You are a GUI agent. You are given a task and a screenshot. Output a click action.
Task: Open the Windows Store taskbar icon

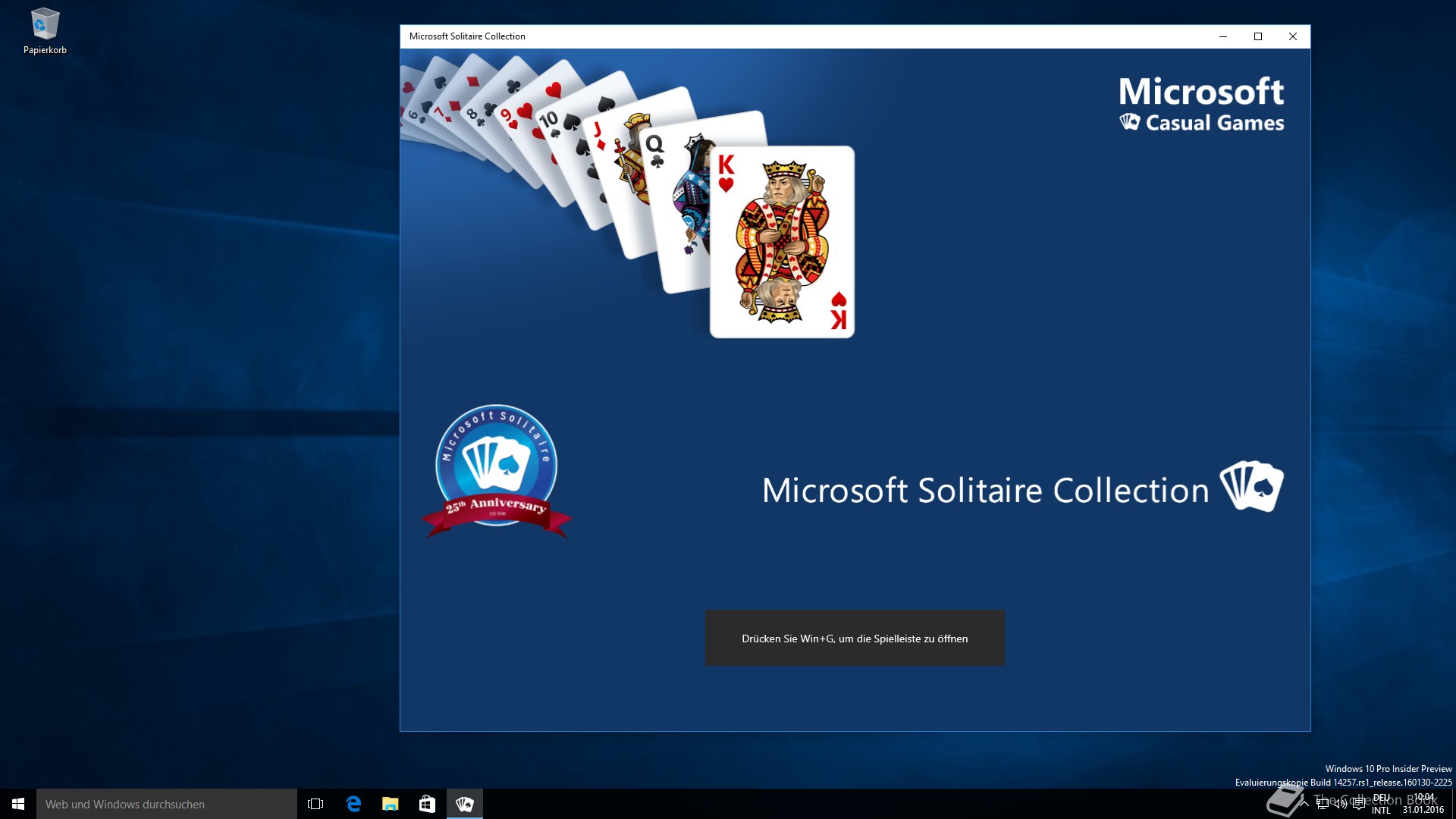click(428, 804)
